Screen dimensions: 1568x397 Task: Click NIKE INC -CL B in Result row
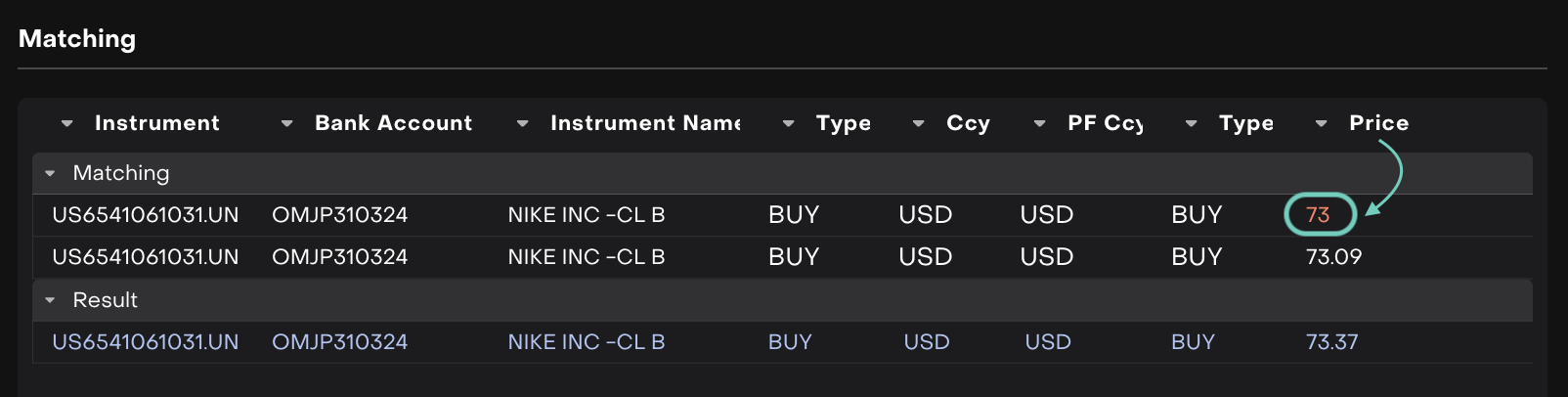tap(586, 342)
